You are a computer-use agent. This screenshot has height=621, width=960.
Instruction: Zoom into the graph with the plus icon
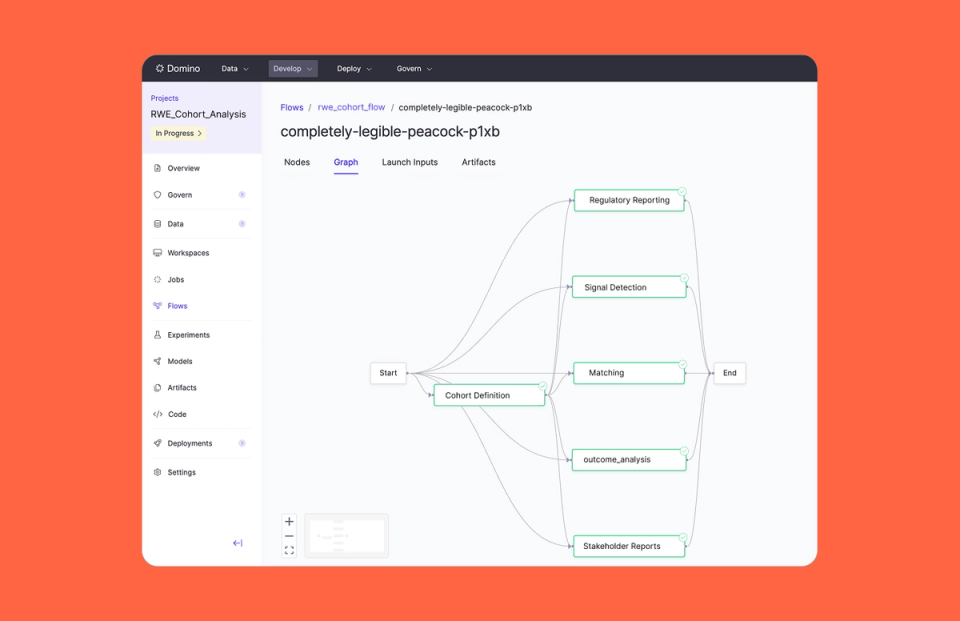[x=289, y=521]
